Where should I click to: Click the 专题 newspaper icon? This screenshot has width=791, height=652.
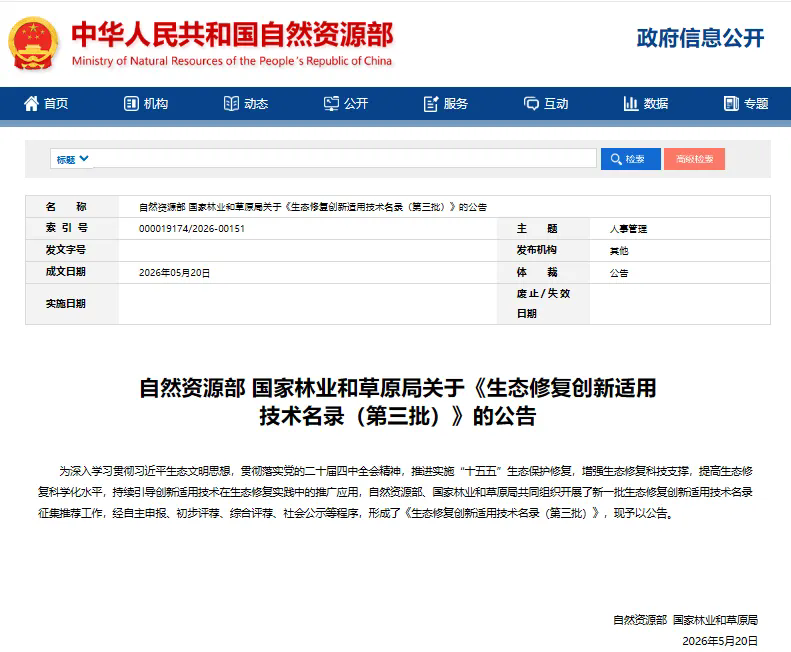pyautogui.click(x=731, y=103)
